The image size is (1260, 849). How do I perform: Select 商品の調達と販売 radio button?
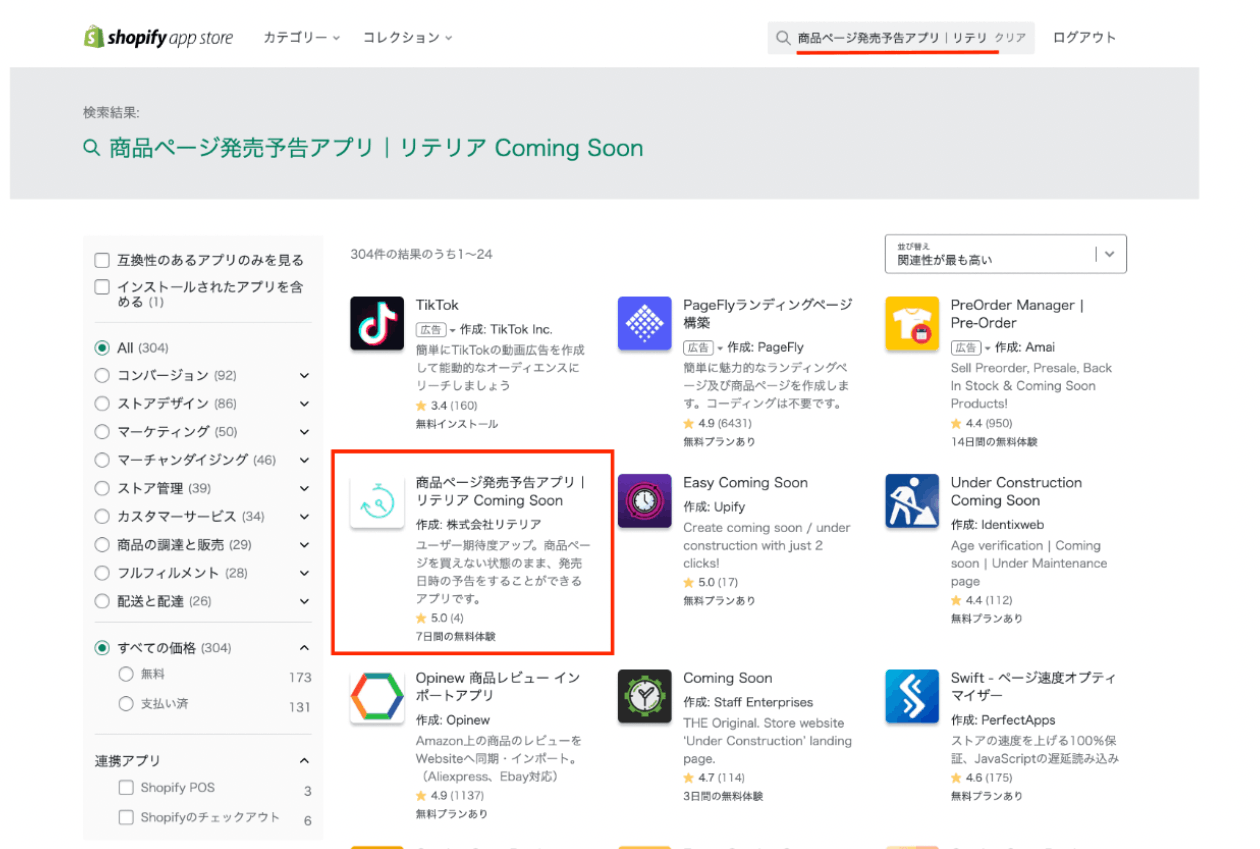pyautogui.click(x=102, y=545)
